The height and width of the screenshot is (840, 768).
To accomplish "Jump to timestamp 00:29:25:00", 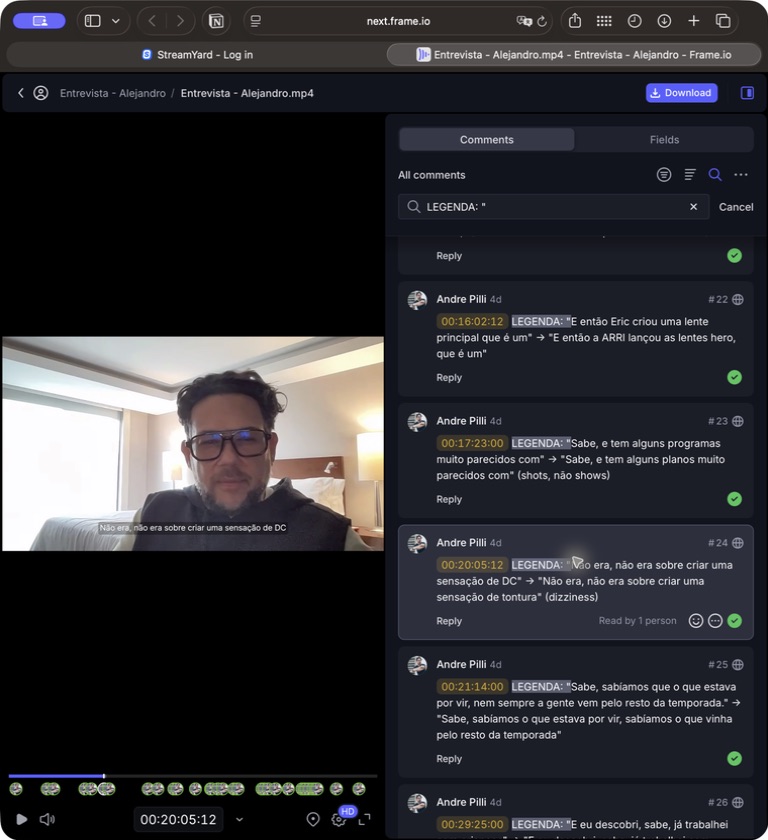I will click(472, 824).
